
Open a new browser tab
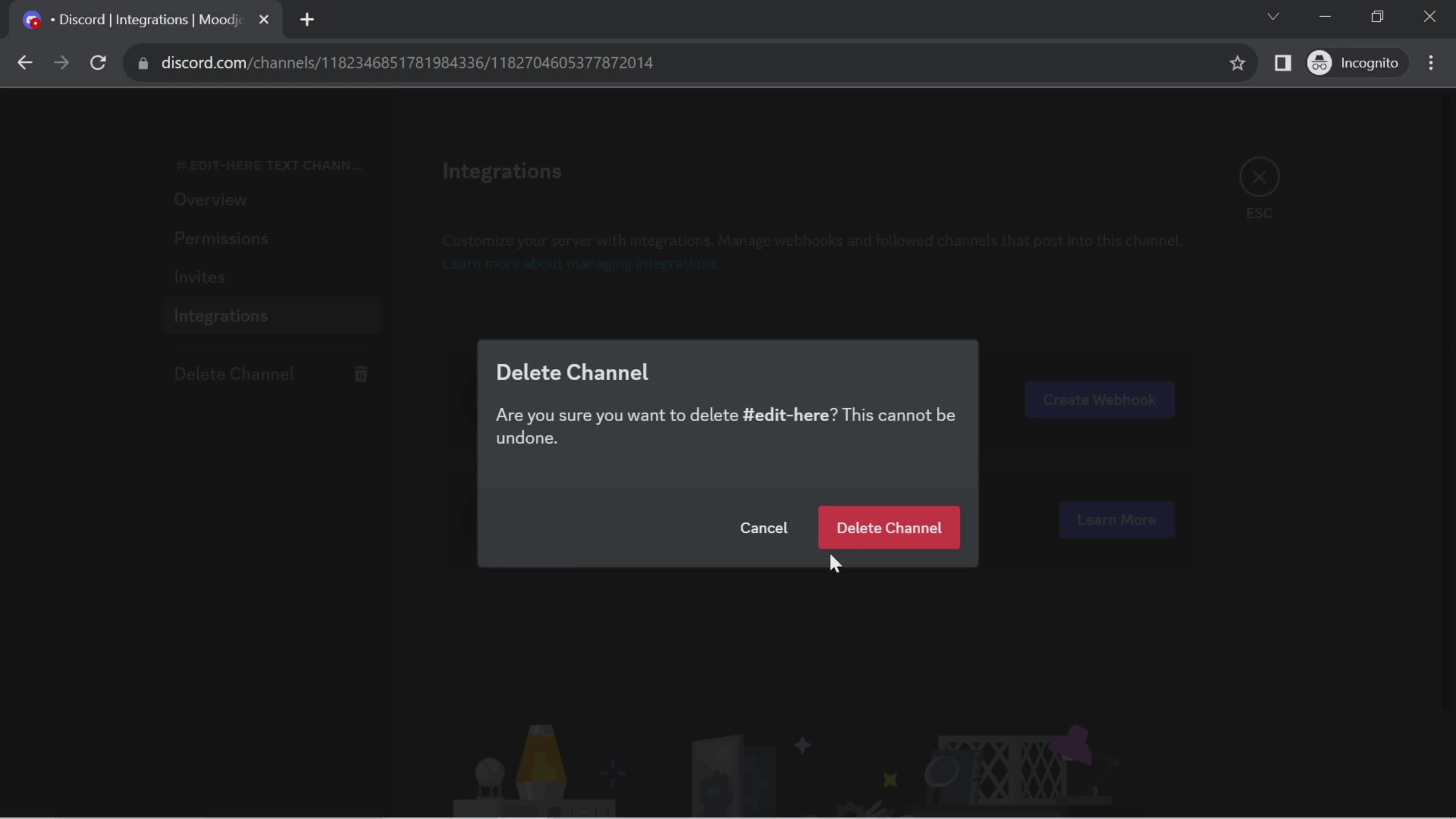(x=307, y=20)
